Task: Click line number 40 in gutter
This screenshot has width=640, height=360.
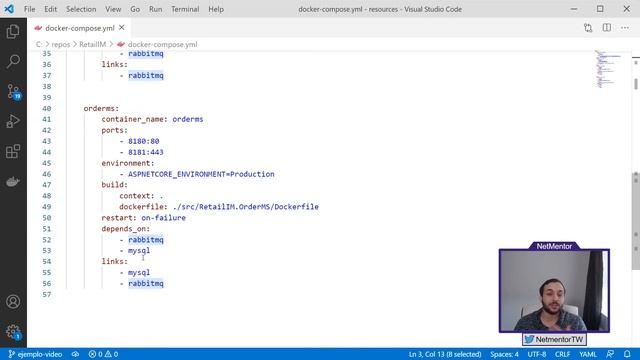Action: coord(47,108)
